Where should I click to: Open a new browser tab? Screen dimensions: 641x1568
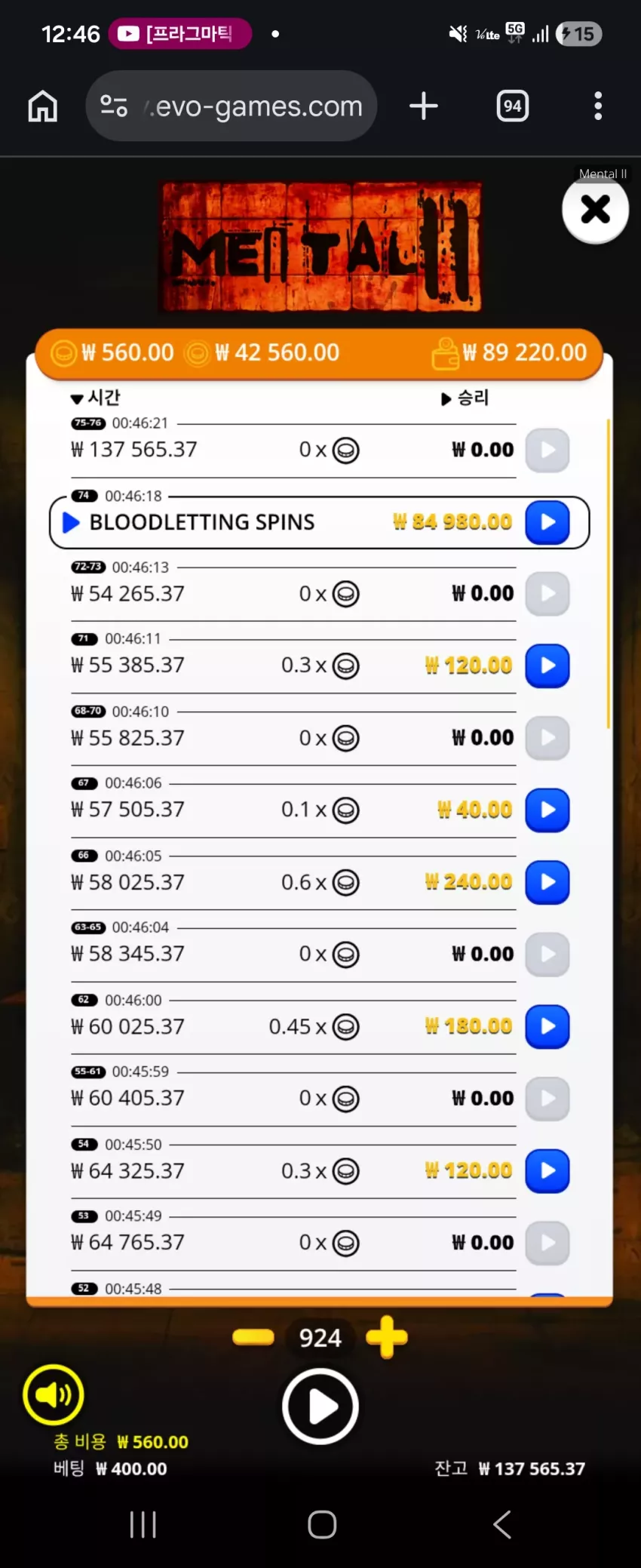click(424, 106)
